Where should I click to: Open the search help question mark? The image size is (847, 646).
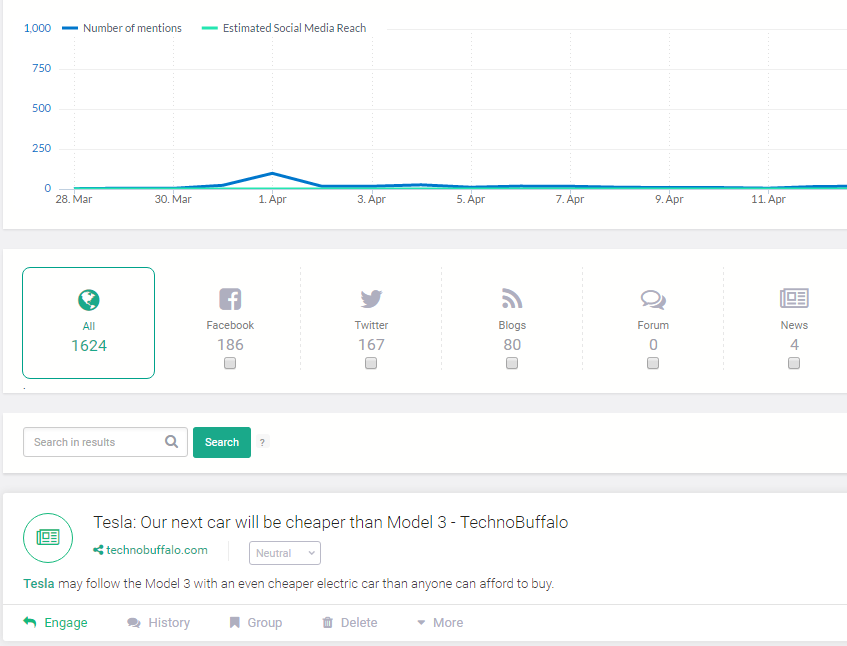262,442
